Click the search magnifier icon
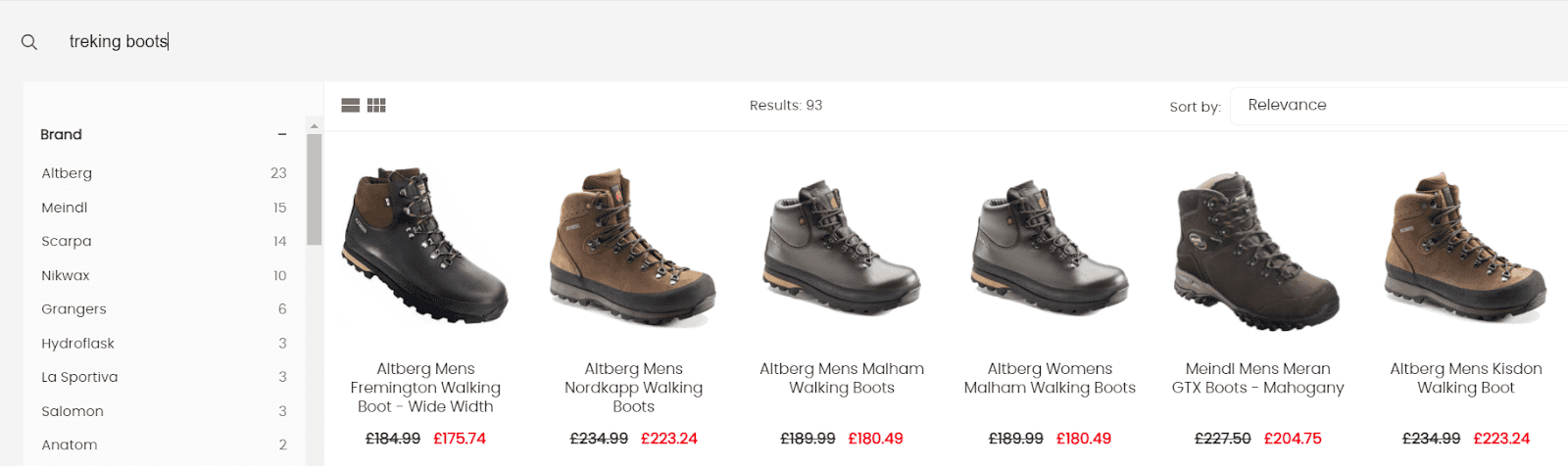Viewport: 1568px width, 466px height. [x=29, y=42]
